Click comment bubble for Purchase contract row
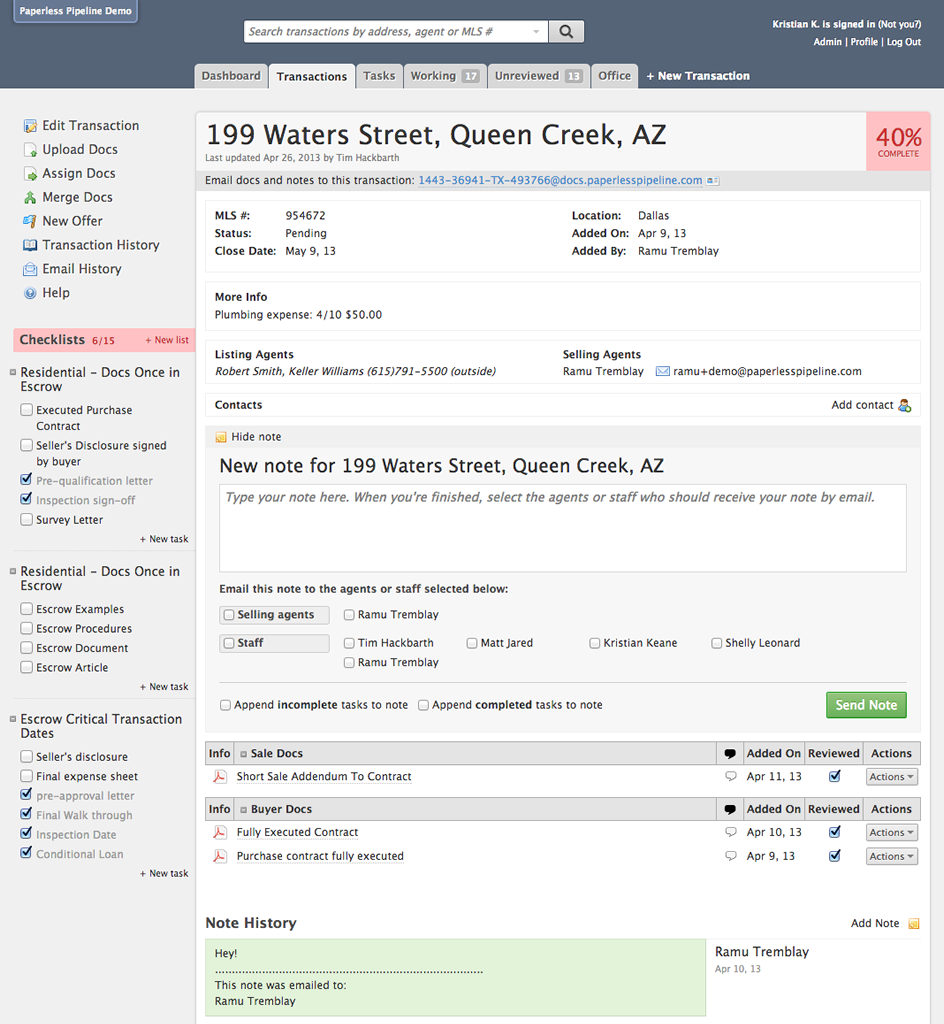This screenshot has width=944, height=1024. (731, 856)
